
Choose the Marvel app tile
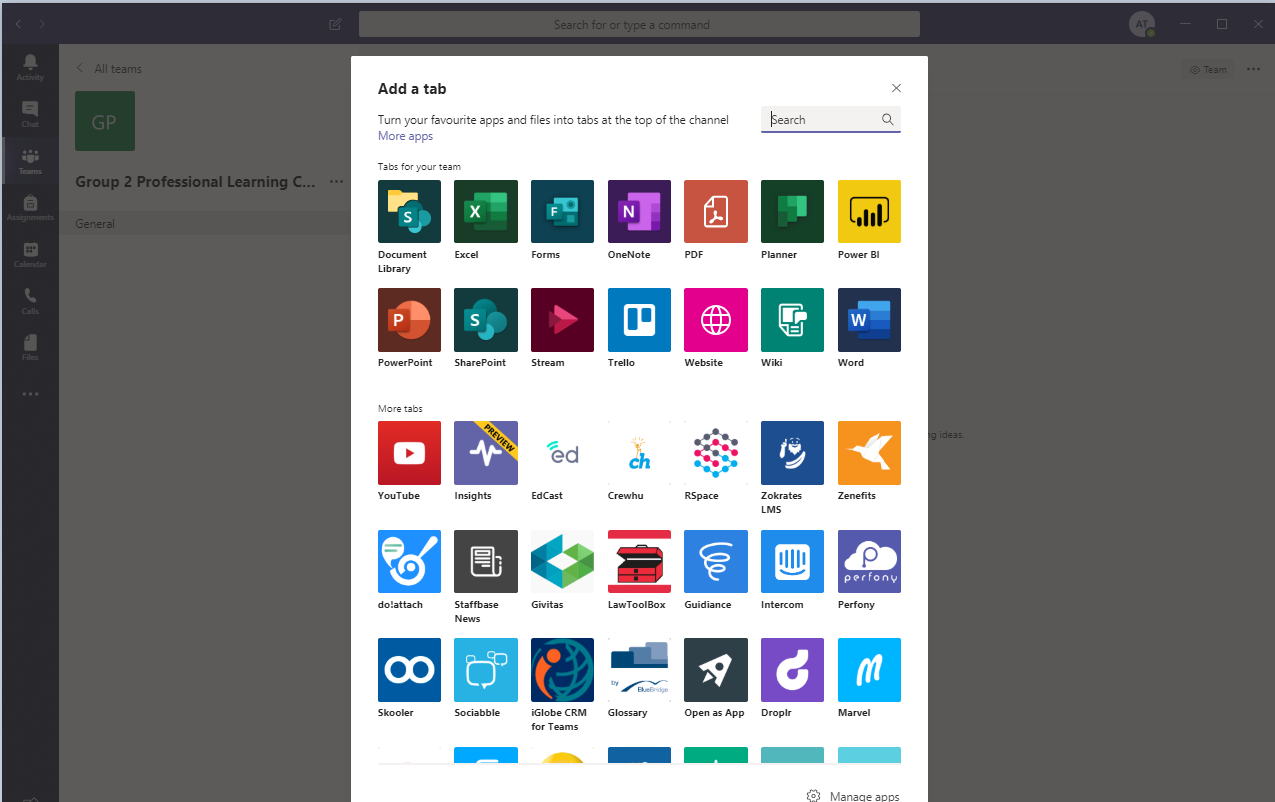[x=869, y=670]
